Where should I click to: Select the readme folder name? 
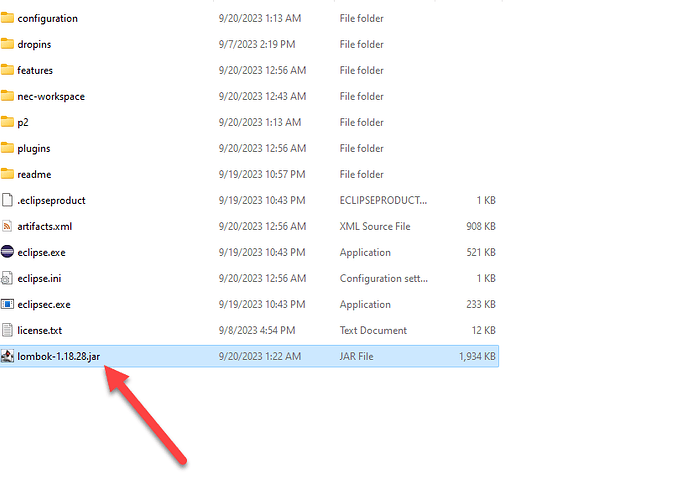(x=34, y=174)
